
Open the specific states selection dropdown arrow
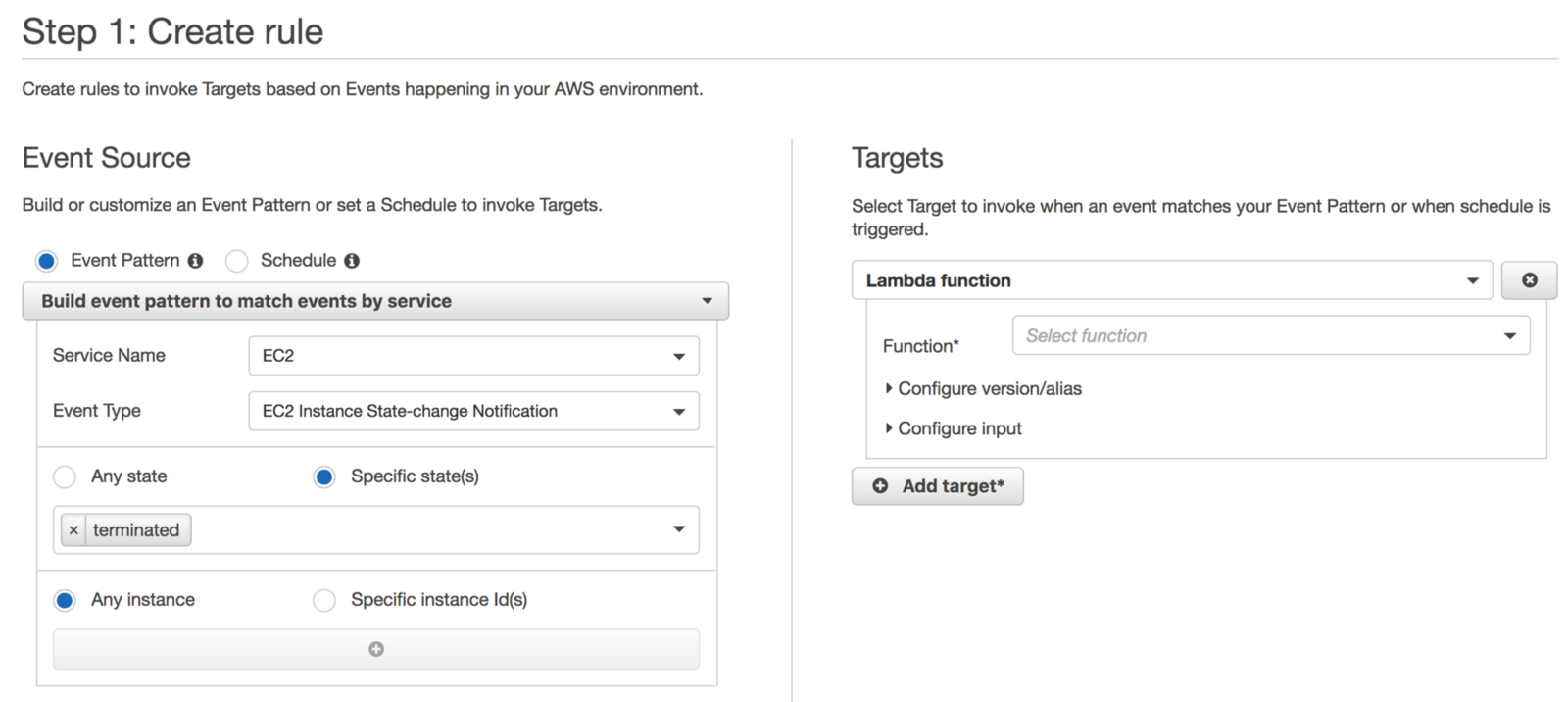[679, 529]
